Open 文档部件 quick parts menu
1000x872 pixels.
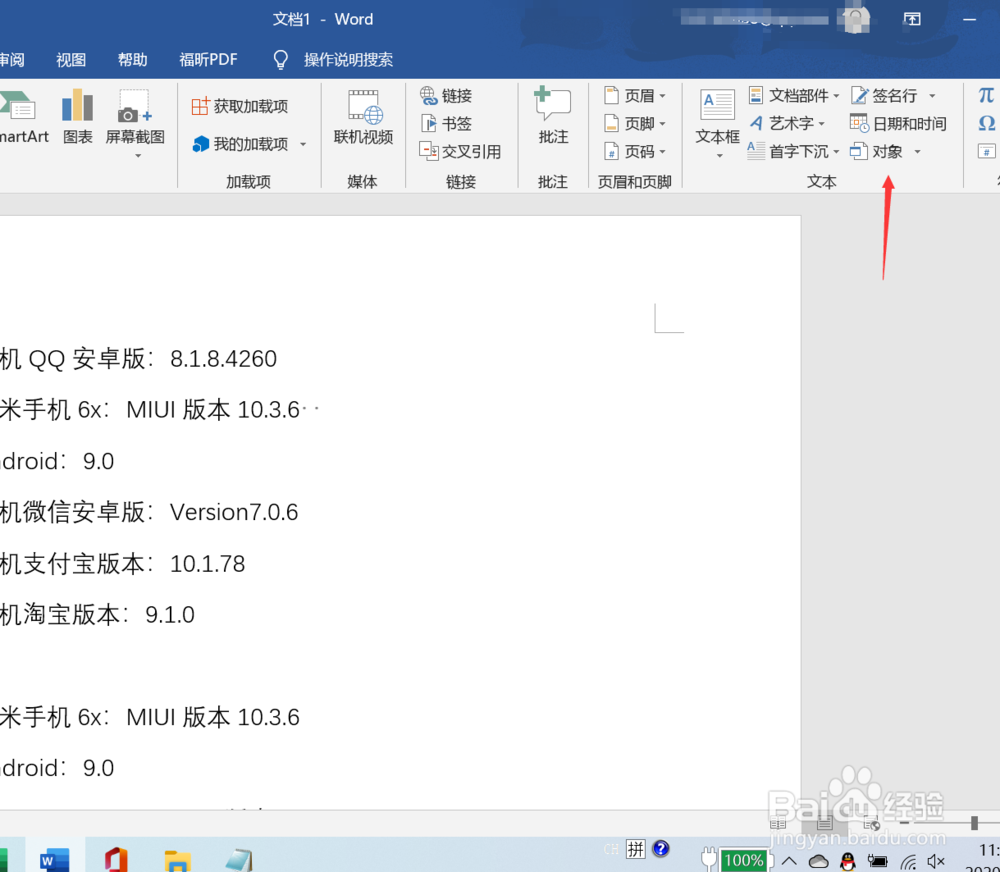pos(793,96)
